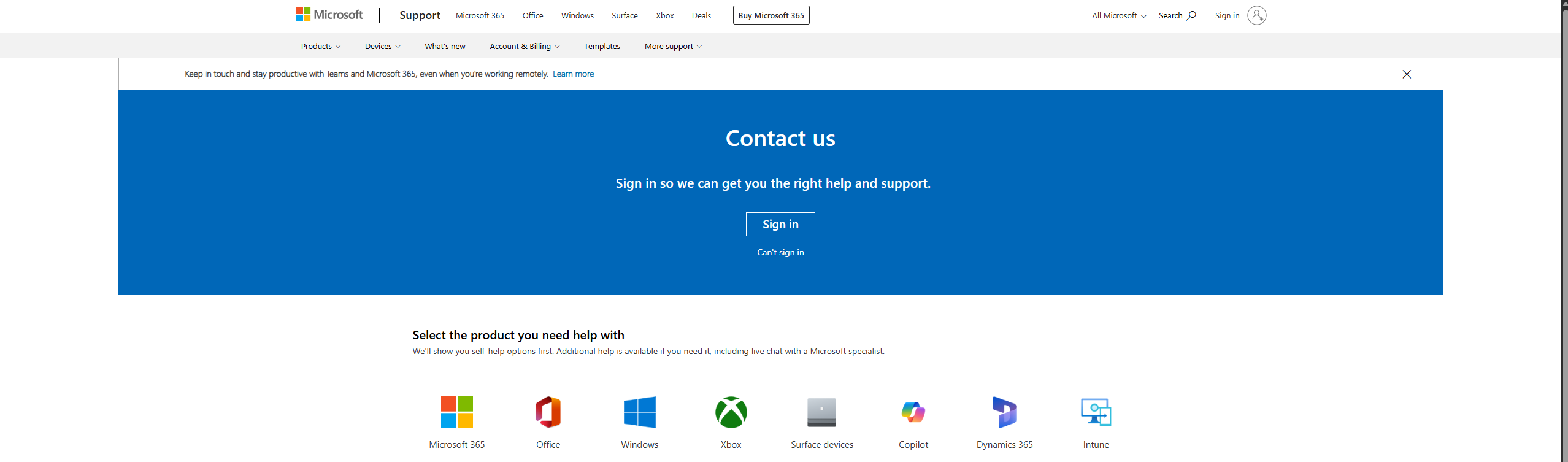Open the Learn more link

coord(573,74)
